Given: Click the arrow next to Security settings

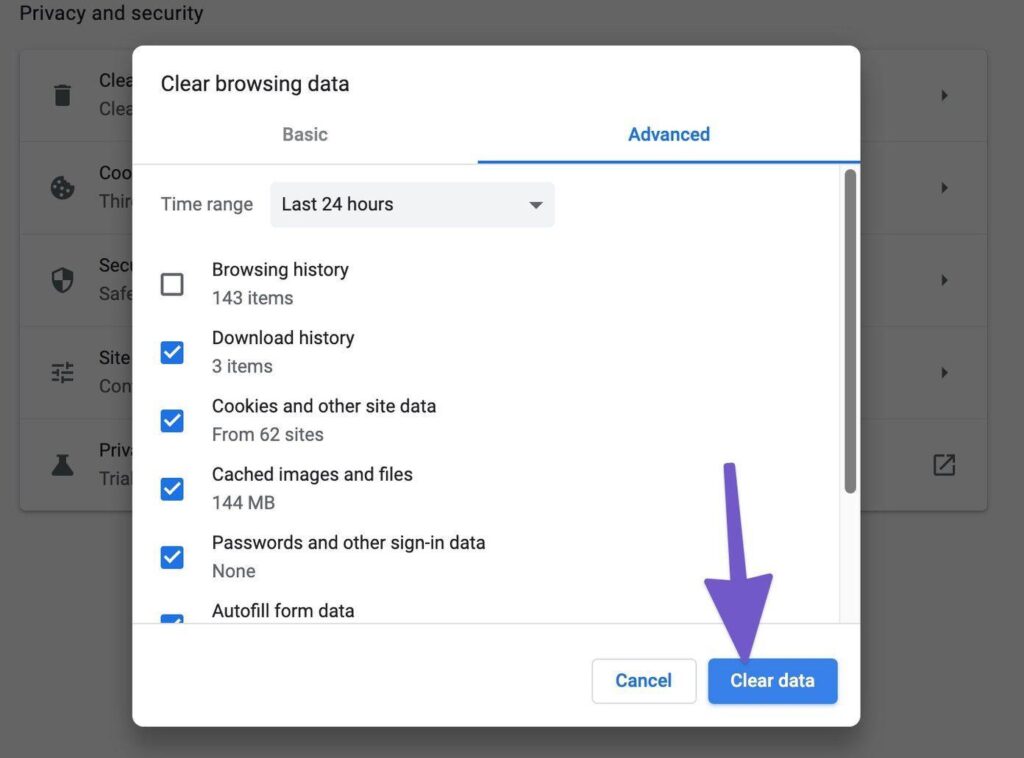Looking at the screenshot, I should 944,279.
